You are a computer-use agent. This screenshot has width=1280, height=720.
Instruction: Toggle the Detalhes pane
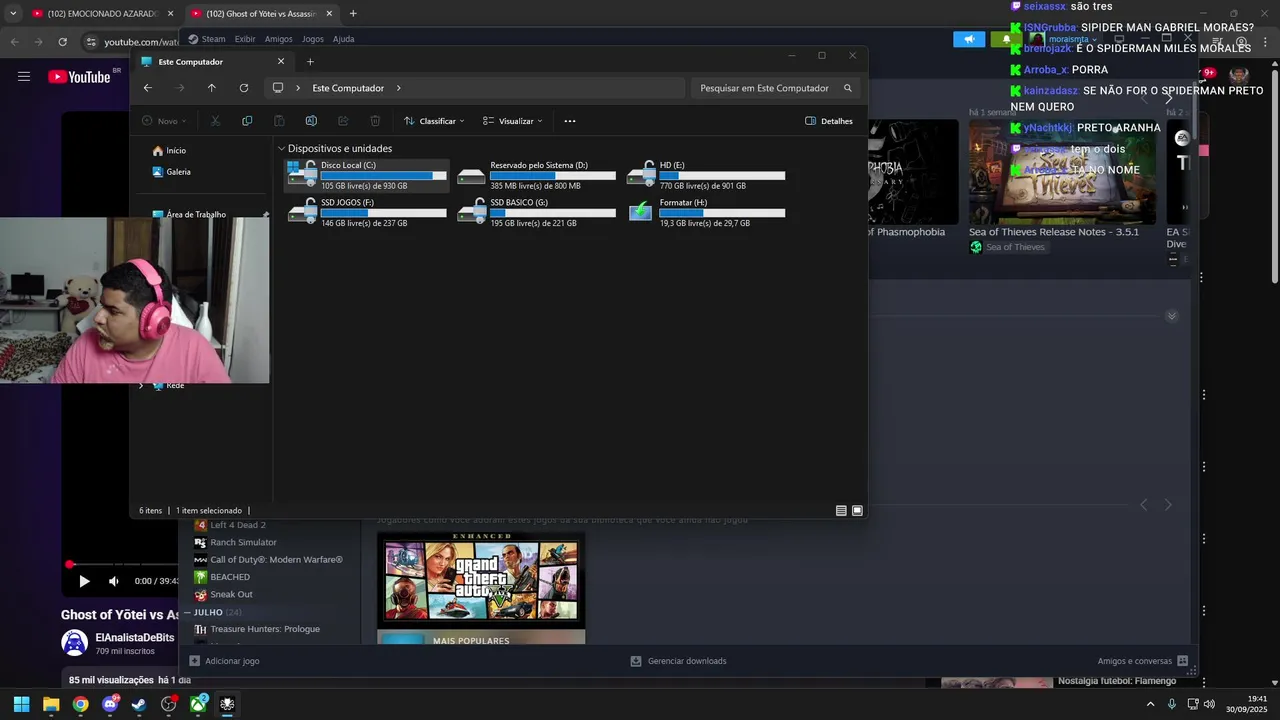[829, 121]
